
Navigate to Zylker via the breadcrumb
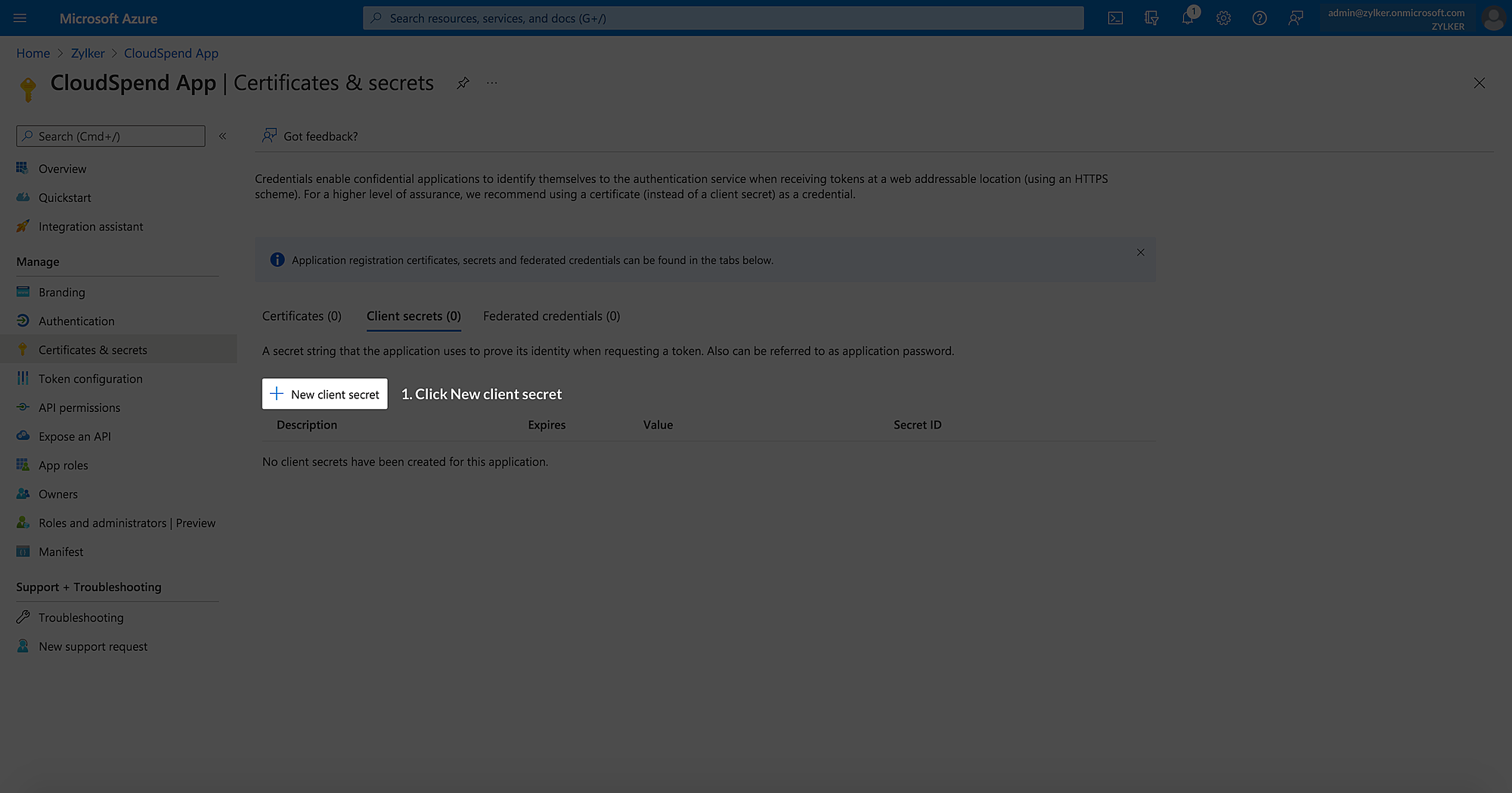coord(88,53)
